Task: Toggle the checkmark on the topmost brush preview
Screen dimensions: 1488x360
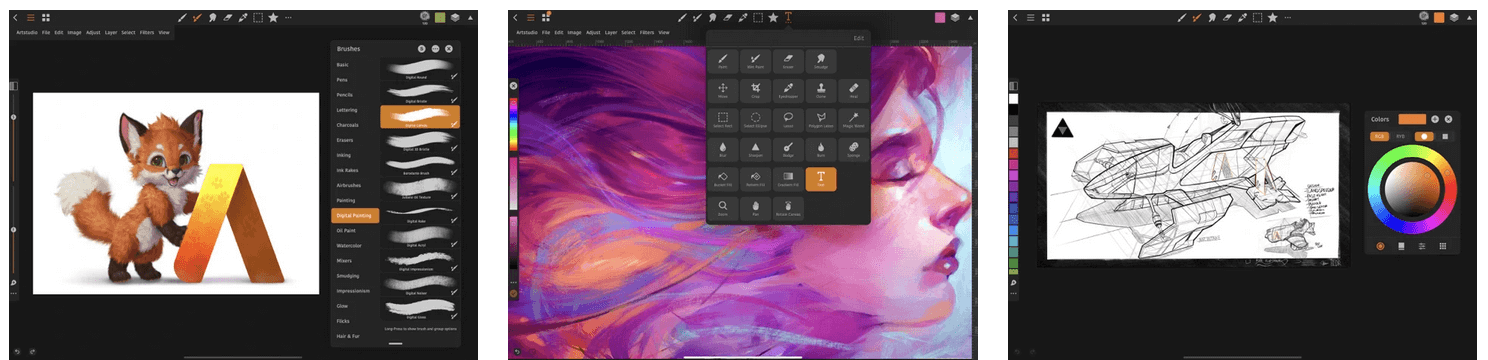Action: (455, 76)
